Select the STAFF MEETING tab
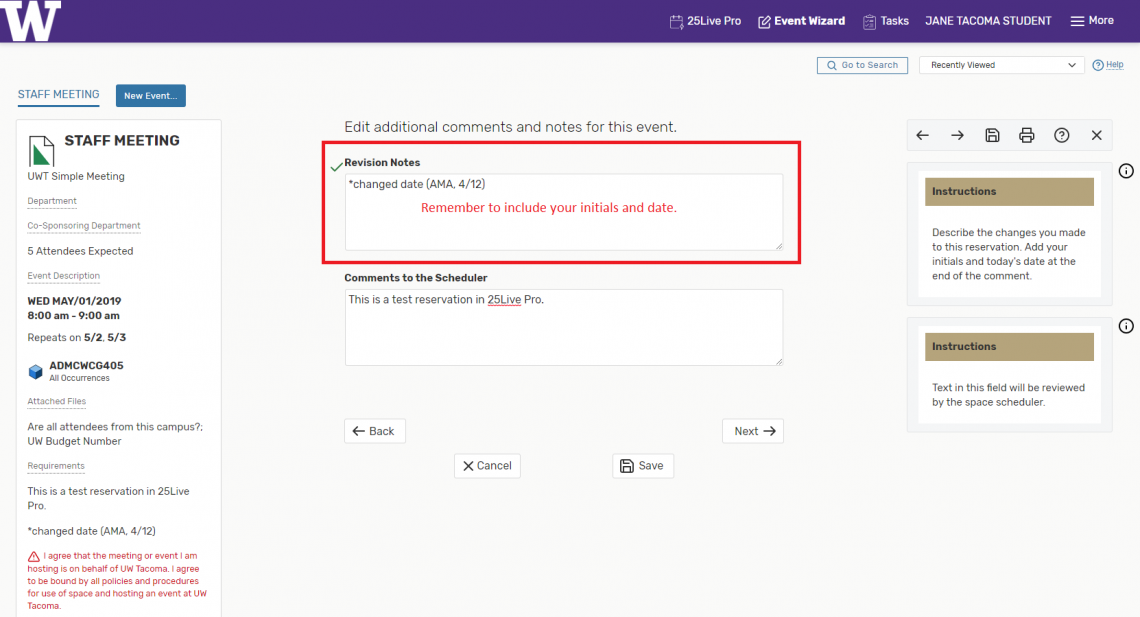1140x617 pixels. click(x=58, y=95)
